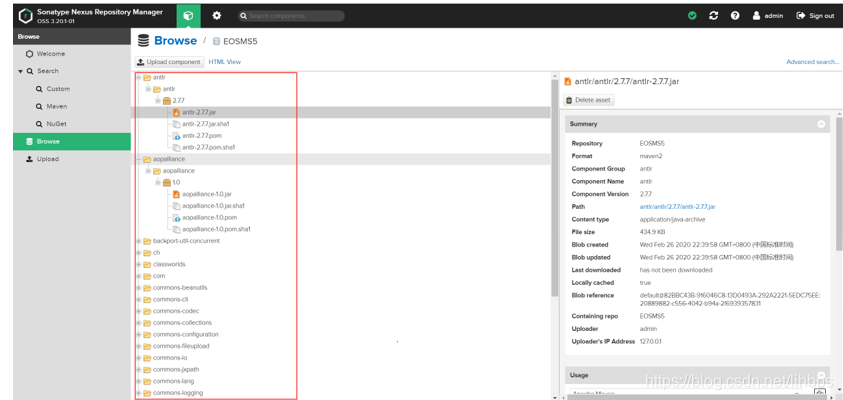Click the refresh icon in header
Screen dimensions: 843x400
click(x=713, y=16)
